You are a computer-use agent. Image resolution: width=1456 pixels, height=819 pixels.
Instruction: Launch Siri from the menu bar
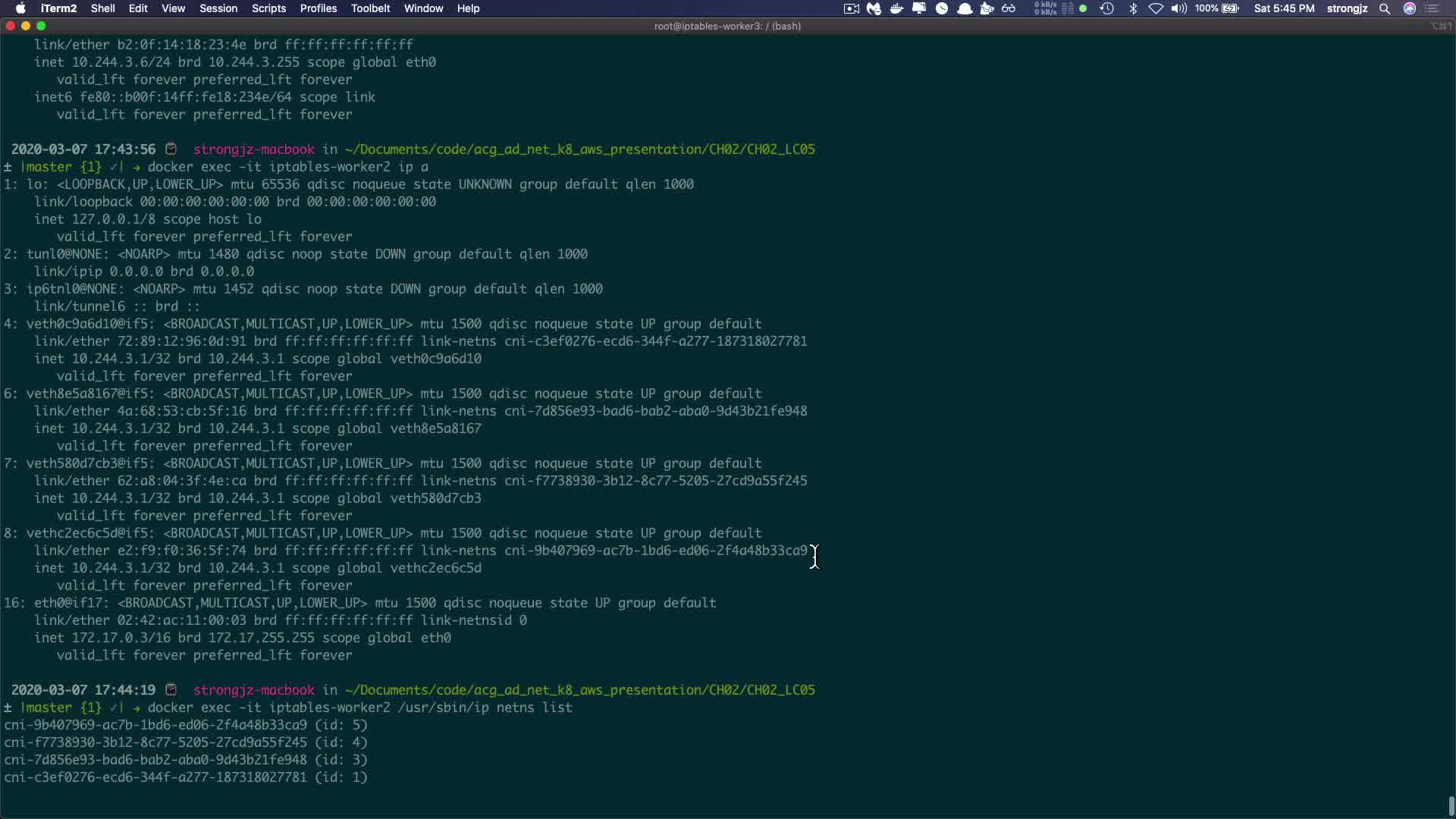(x=1410, y=8)
